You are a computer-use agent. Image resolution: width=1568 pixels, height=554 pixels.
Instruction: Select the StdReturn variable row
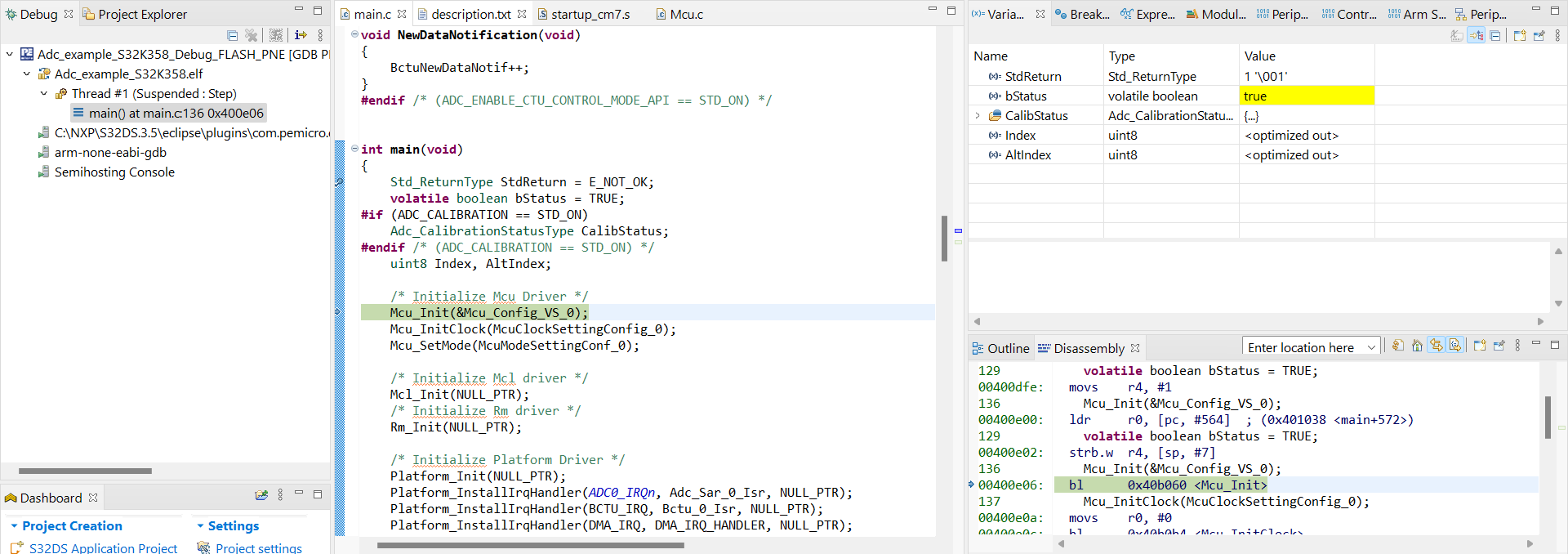click(x=1172, y=76)
